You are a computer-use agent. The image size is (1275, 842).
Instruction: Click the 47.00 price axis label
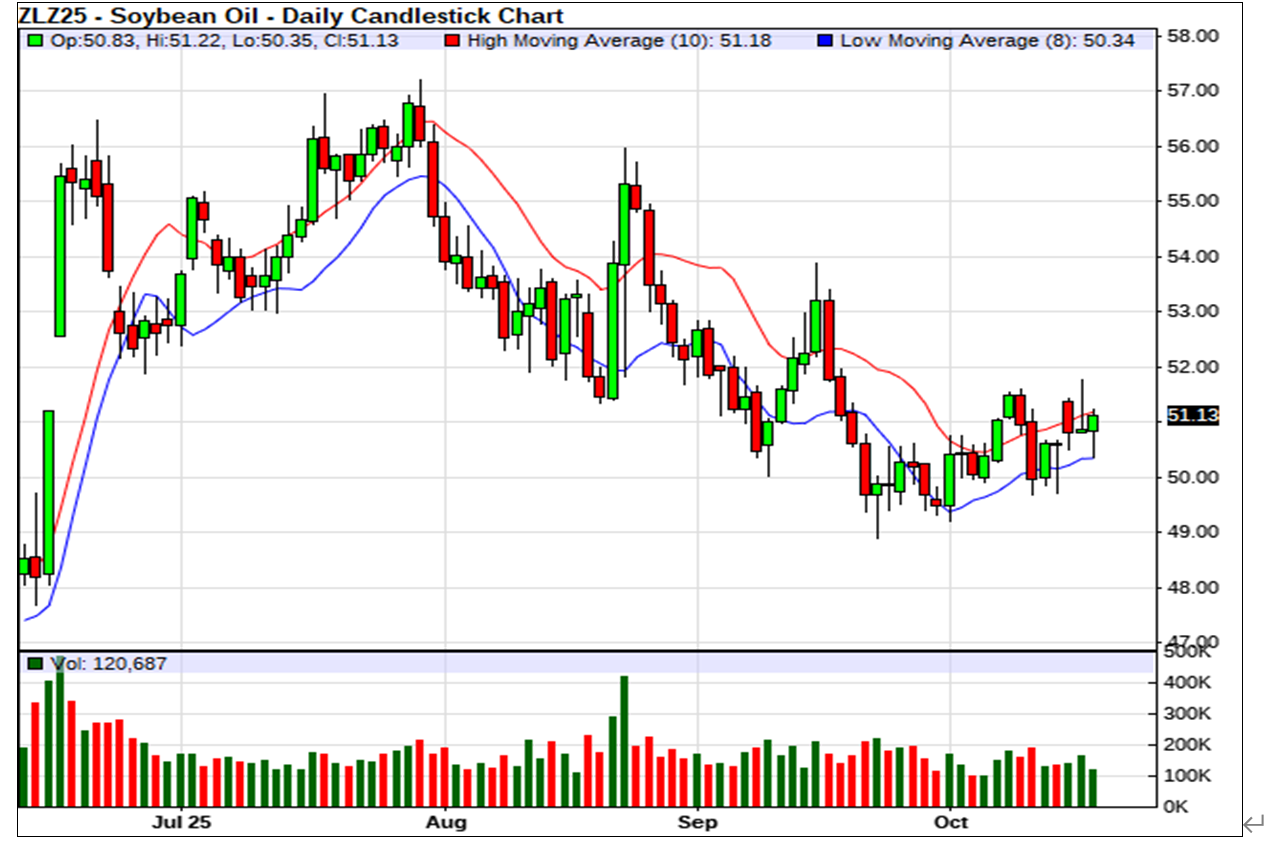tap(1192, 641)
